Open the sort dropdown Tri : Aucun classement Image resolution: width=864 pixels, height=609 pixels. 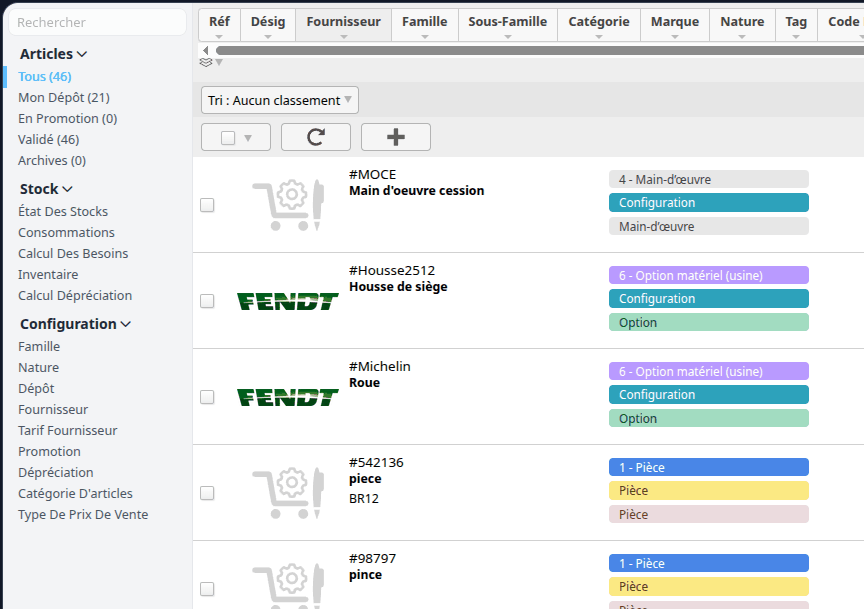tap(280, 100)
